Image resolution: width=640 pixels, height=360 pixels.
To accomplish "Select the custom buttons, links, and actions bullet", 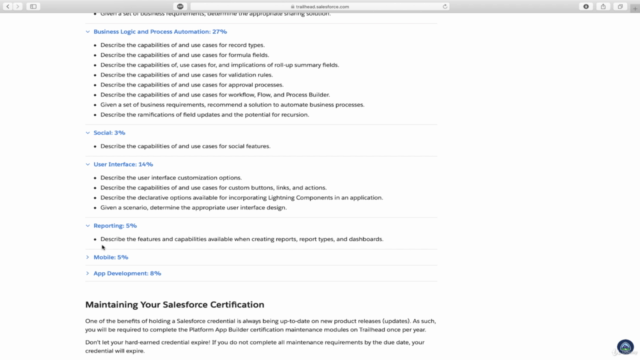I will pos(213,188).
